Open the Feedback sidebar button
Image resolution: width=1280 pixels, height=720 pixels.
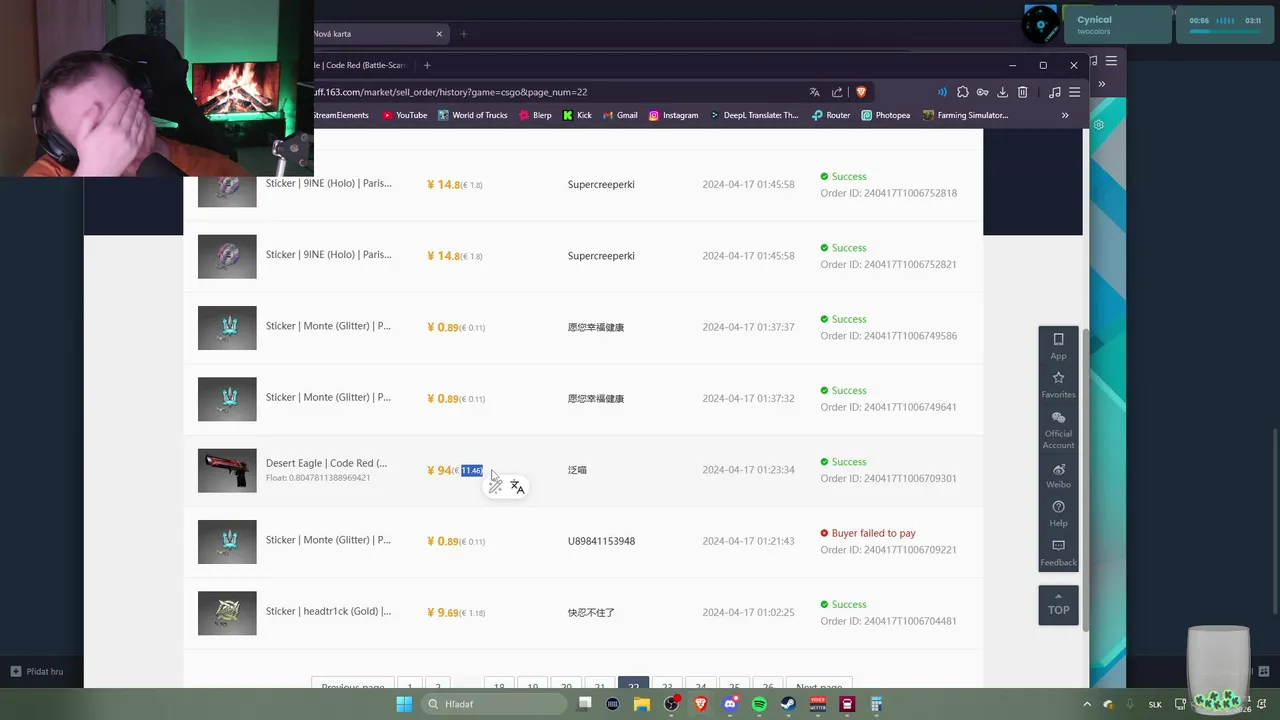1058,553
